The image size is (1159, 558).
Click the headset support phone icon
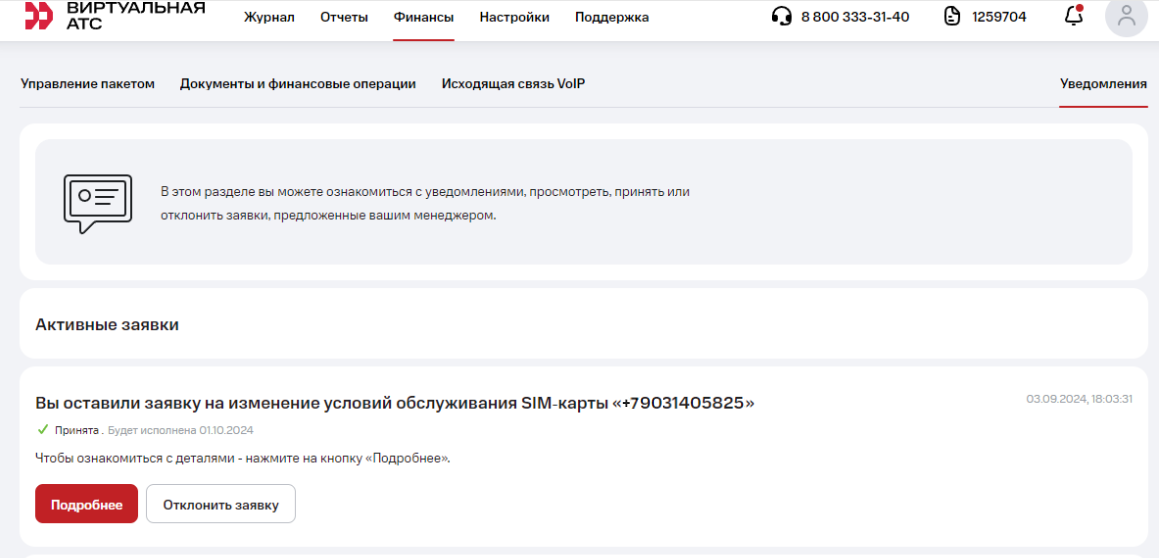click(x=782, y=17)
